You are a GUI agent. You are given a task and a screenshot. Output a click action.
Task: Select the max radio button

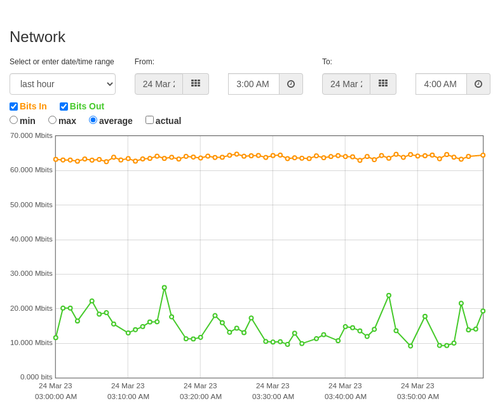pyautogui.click(x=52, y=120)
